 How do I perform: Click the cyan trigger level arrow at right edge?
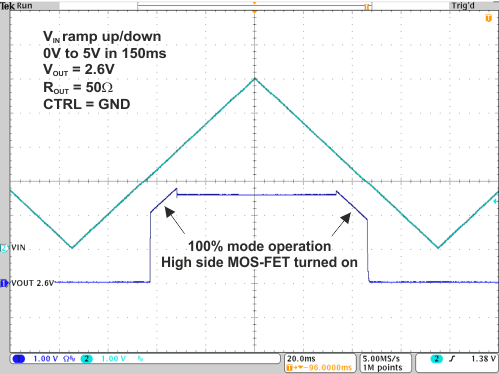[496, 201]
